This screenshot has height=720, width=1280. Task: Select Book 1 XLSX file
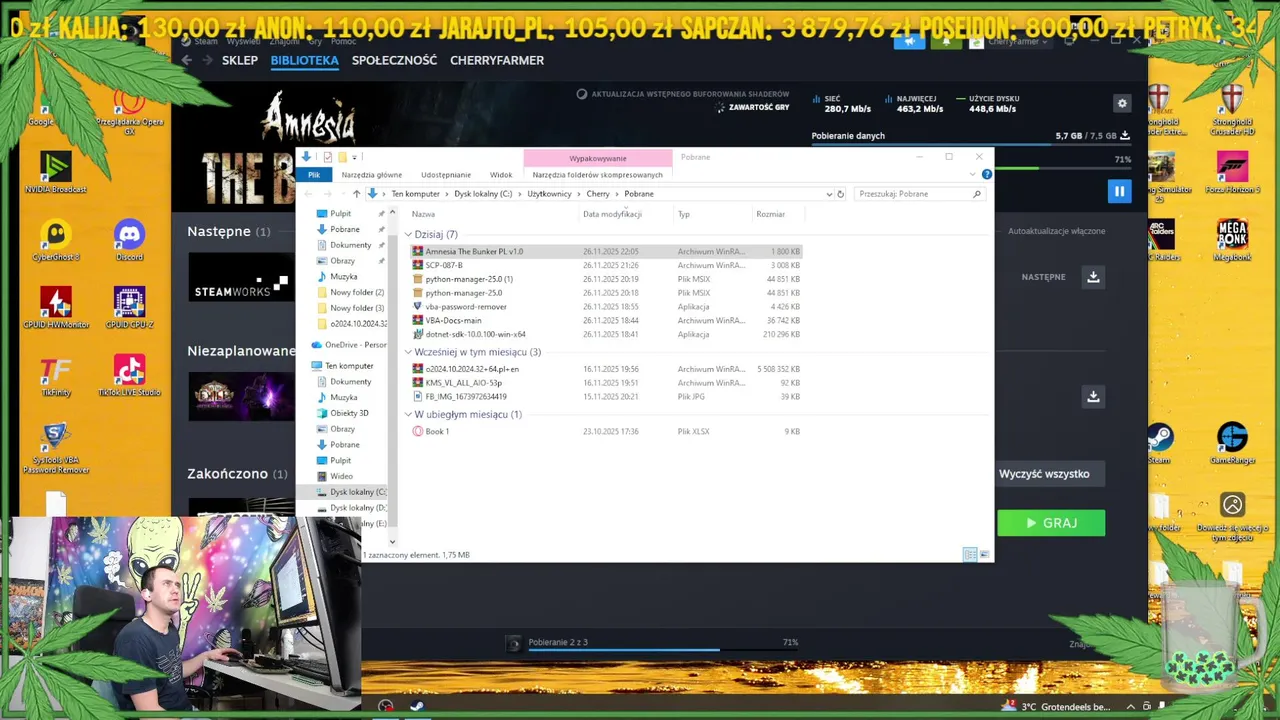click(606, 432)
